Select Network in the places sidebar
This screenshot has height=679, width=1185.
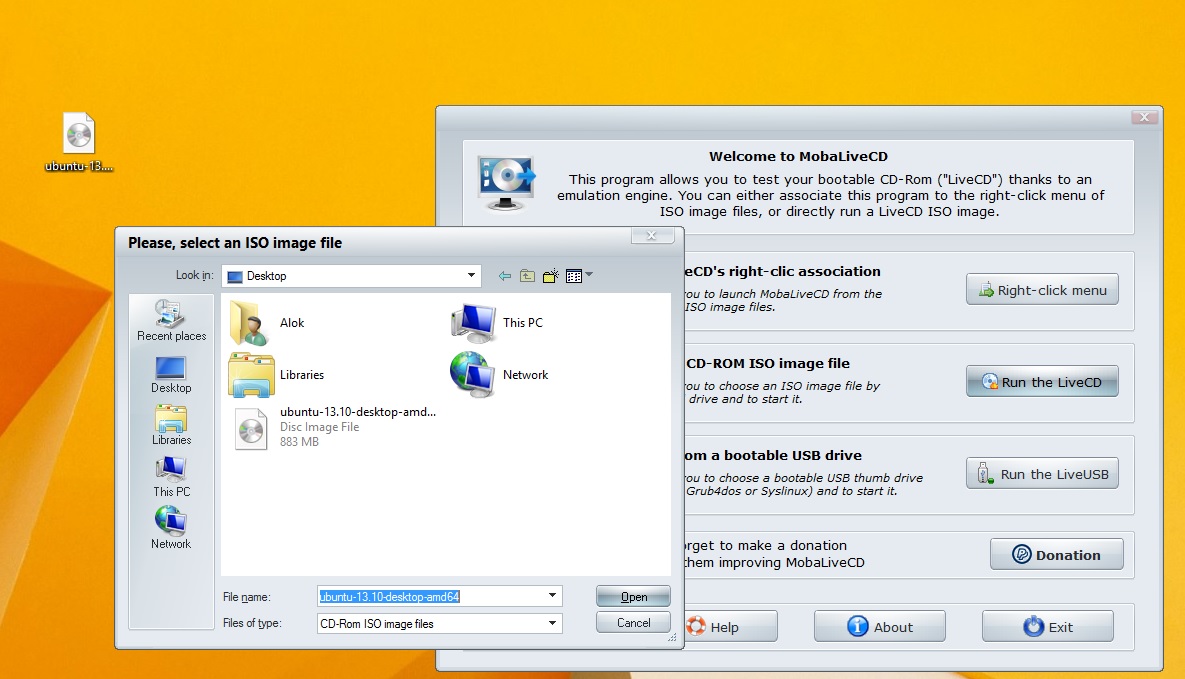pyautogui.click(x=171, y=528)
